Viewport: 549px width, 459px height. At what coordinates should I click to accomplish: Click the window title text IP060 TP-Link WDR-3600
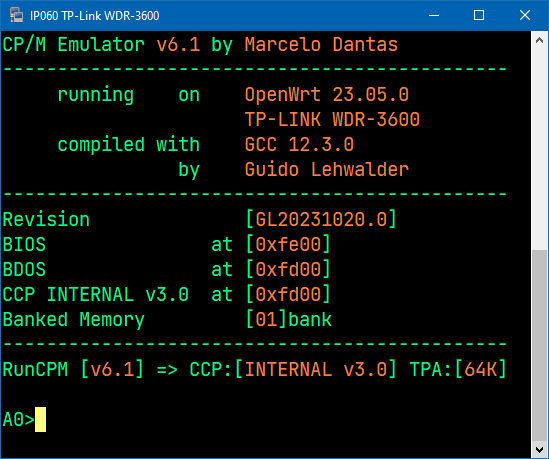pyautogui.click(x=95, y=16)
